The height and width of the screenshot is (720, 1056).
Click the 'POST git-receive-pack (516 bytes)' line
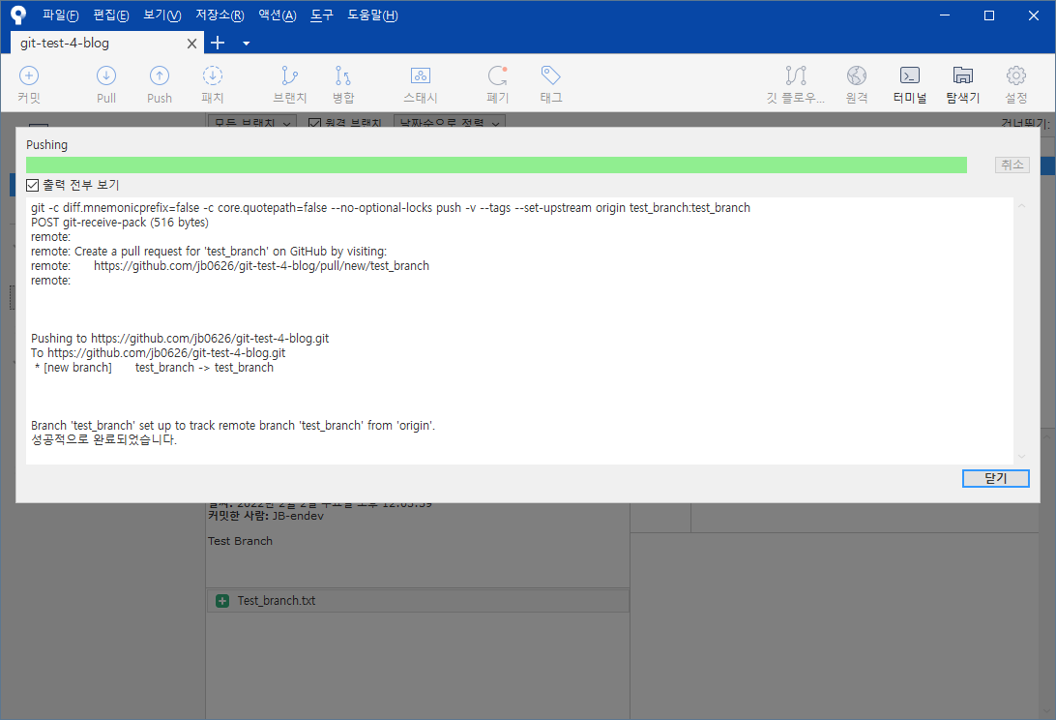[120, 222]
